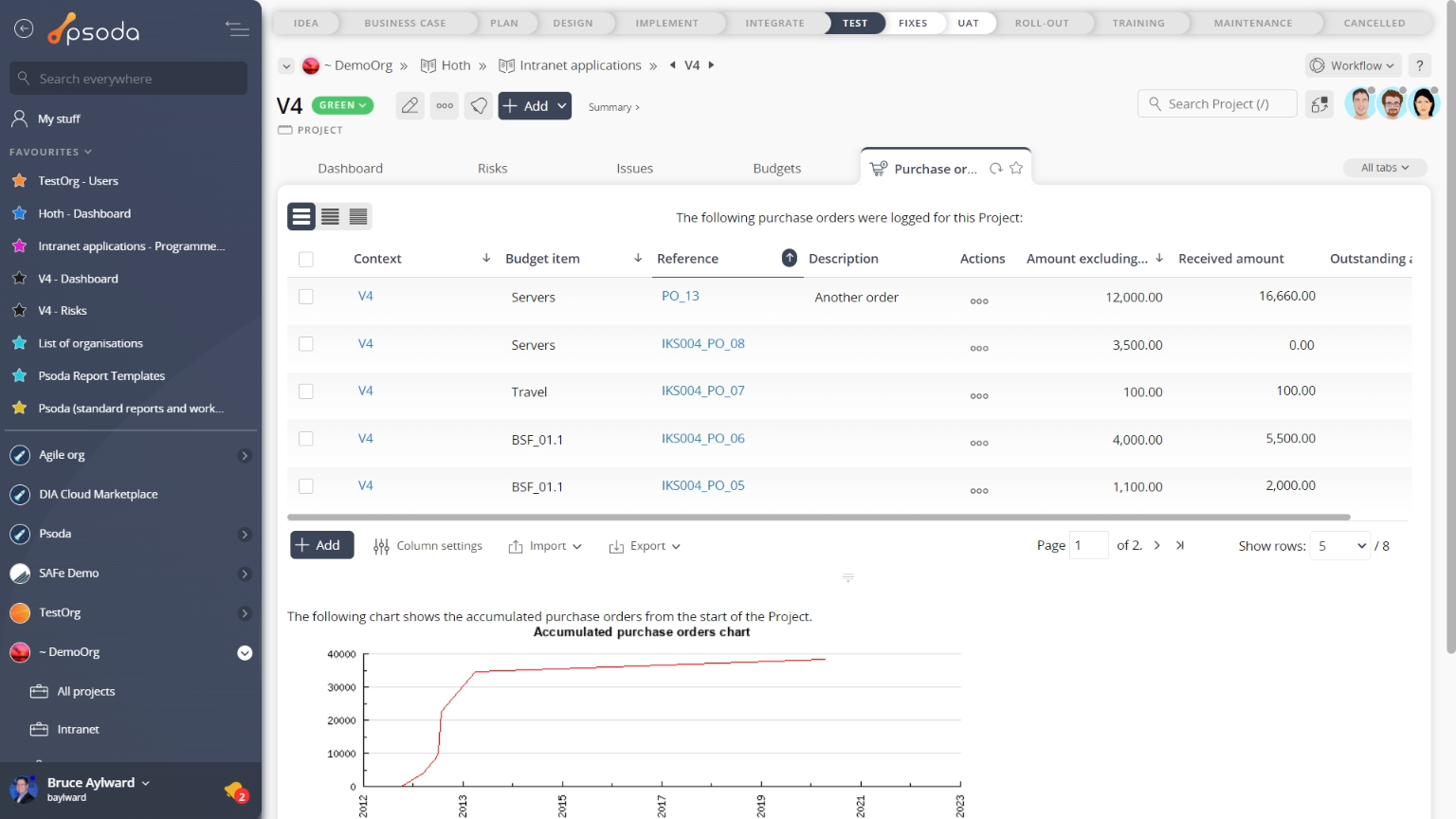Collapse the sidebar with the menu icon
1456x819 pixels.
point(237,29)
